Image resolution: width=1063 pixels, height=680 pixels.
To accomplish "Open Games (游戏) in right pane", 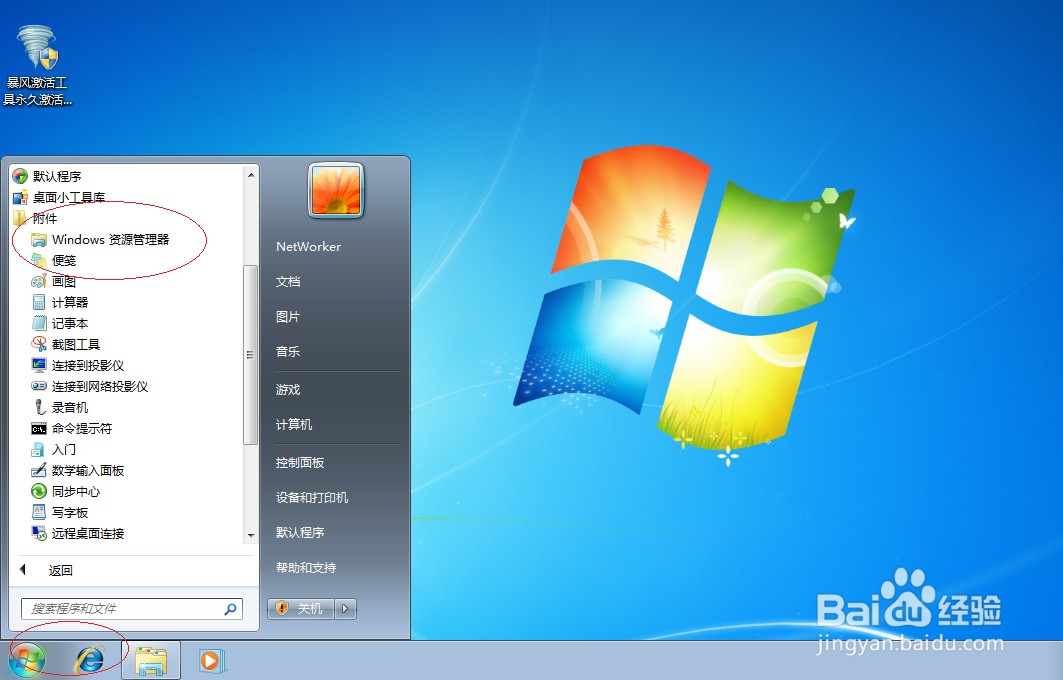I will [x=288, y=390].
